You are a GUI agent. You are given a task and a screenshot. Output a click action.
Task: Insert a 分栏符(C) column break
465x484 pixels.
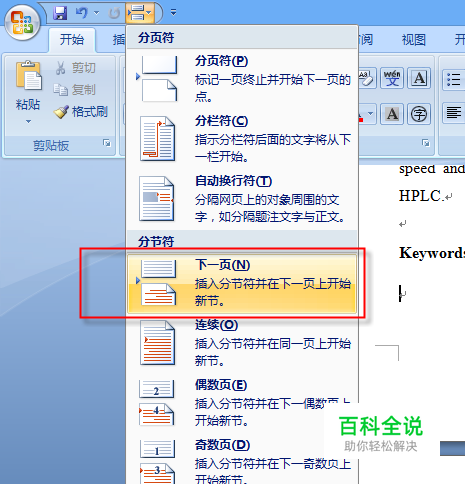242,139
